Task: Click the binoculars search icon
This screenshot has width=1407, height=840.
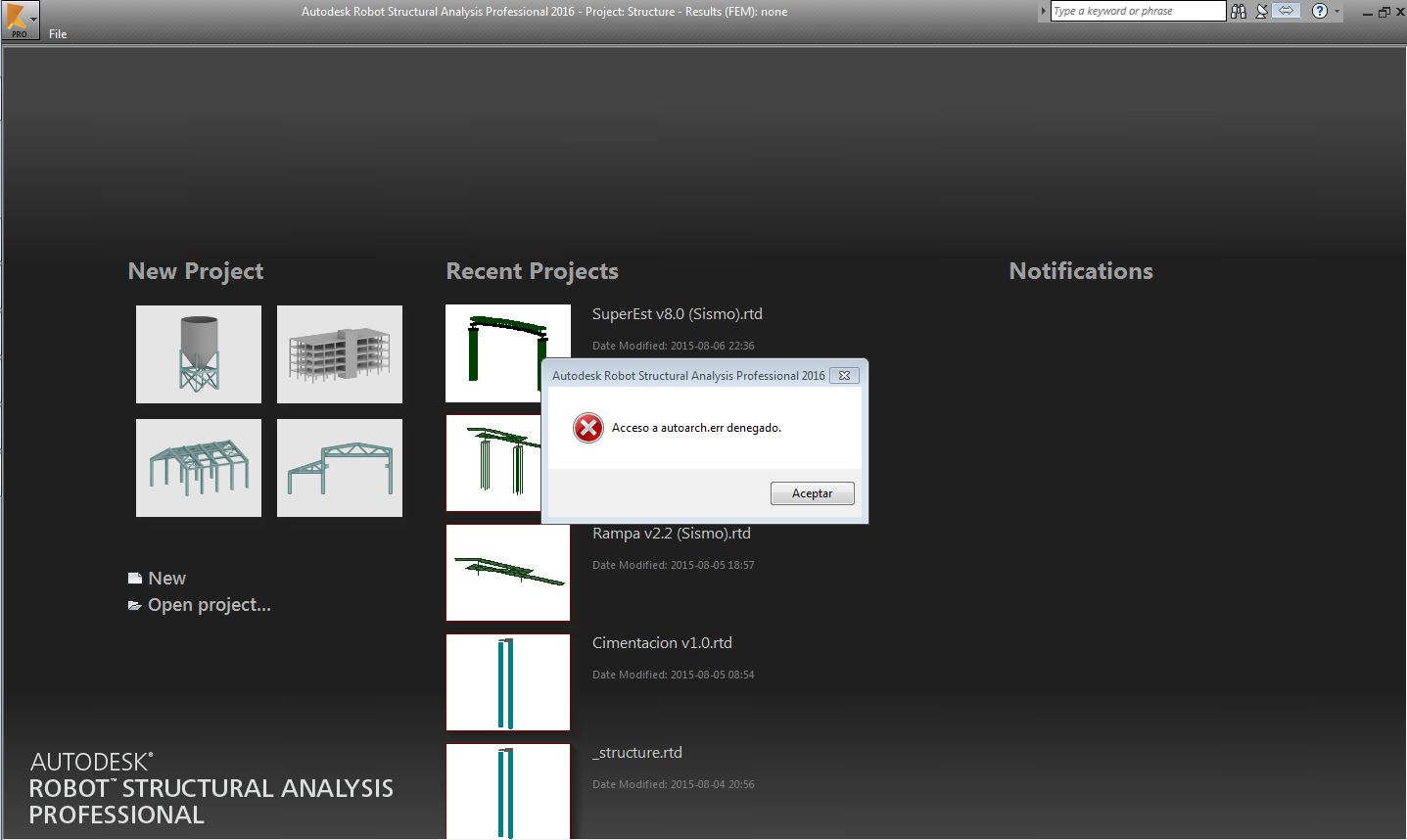Action: click(1239, 11)
